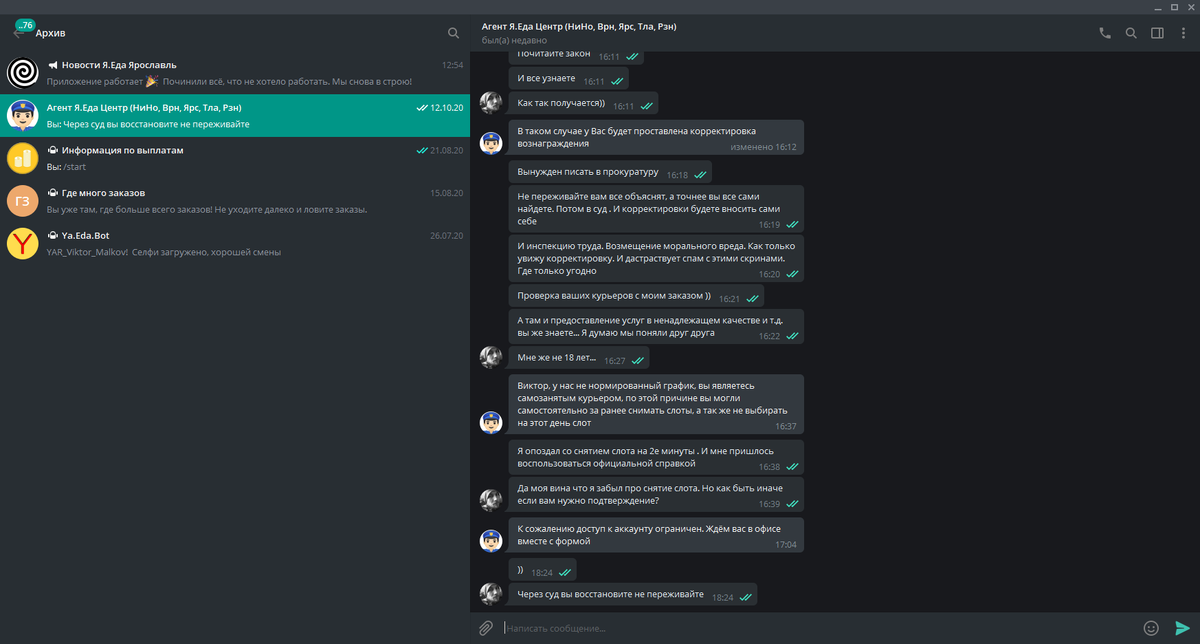Image resolution: width=1200 pixels, height=644 pixels.
Task: Send the message with the paper plane
Action: (x=1183, y=628)
